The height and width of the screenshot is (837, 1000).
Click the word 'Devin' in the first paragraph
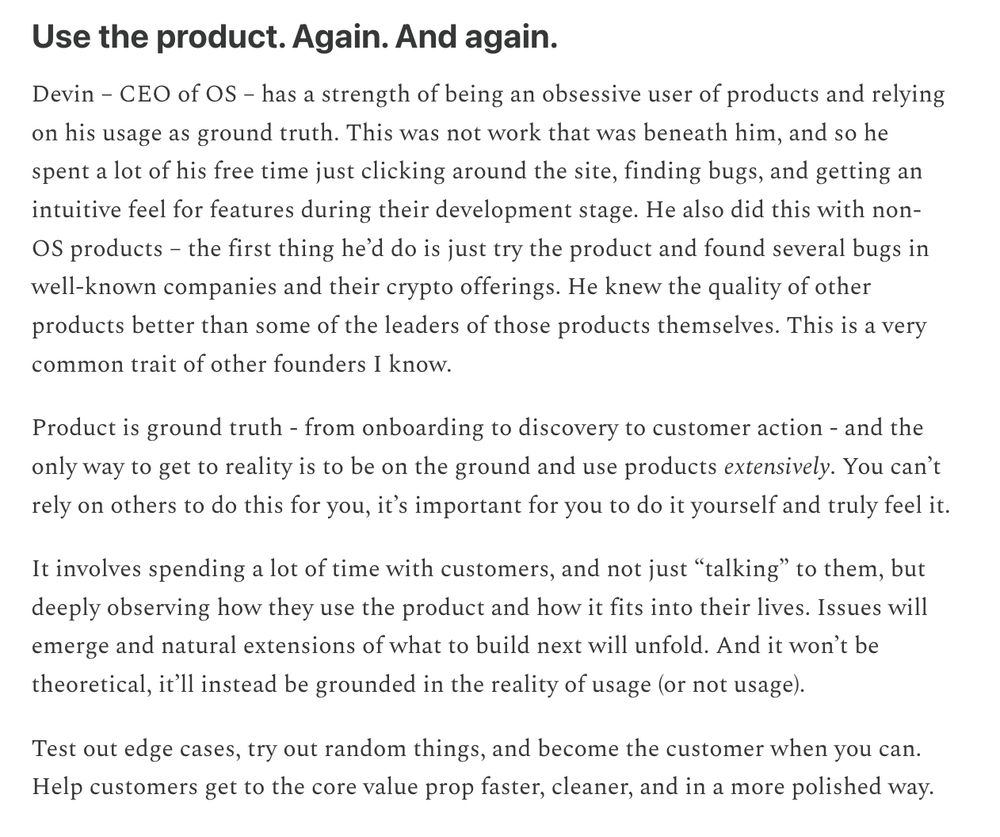pyautogui.click(x=62, y=94)
